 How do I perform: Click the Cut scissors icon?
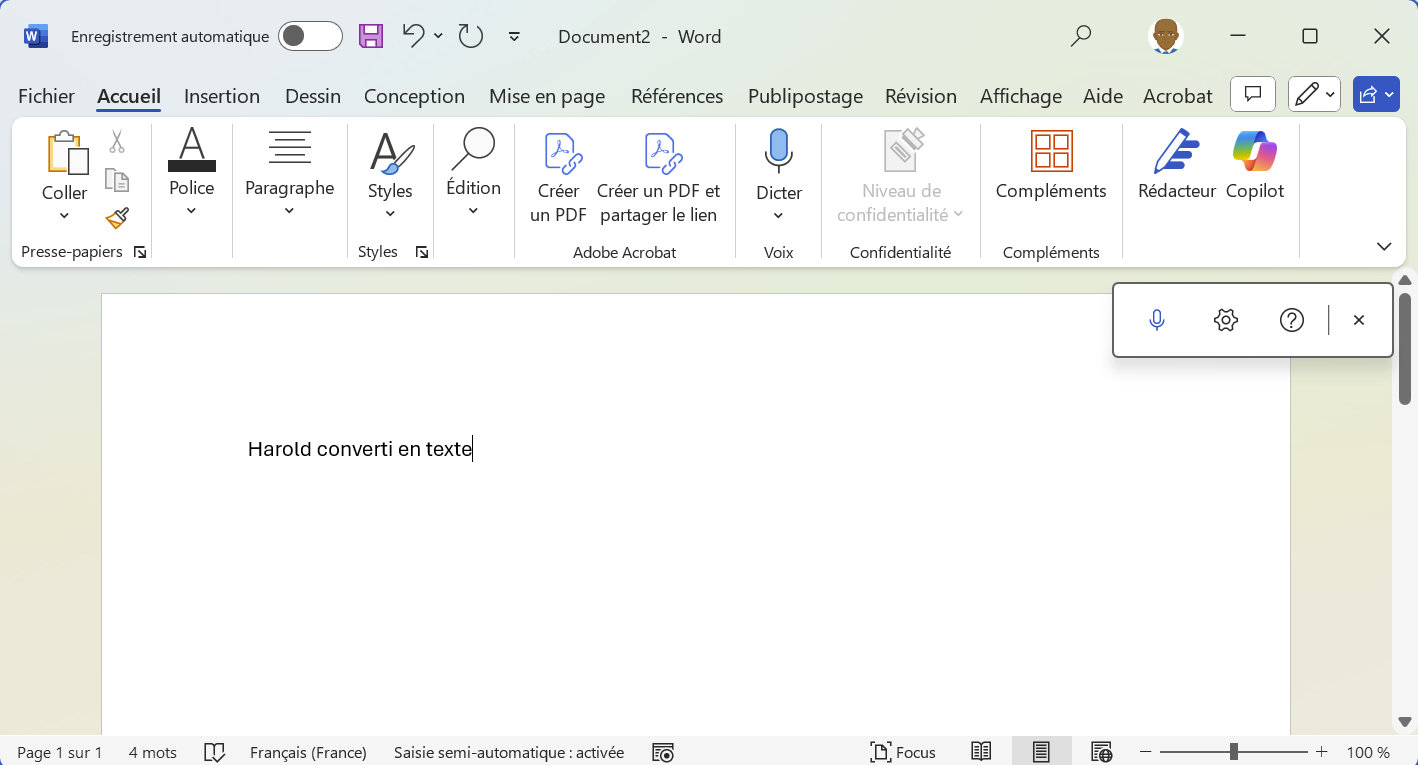click(x=117, y=142)
